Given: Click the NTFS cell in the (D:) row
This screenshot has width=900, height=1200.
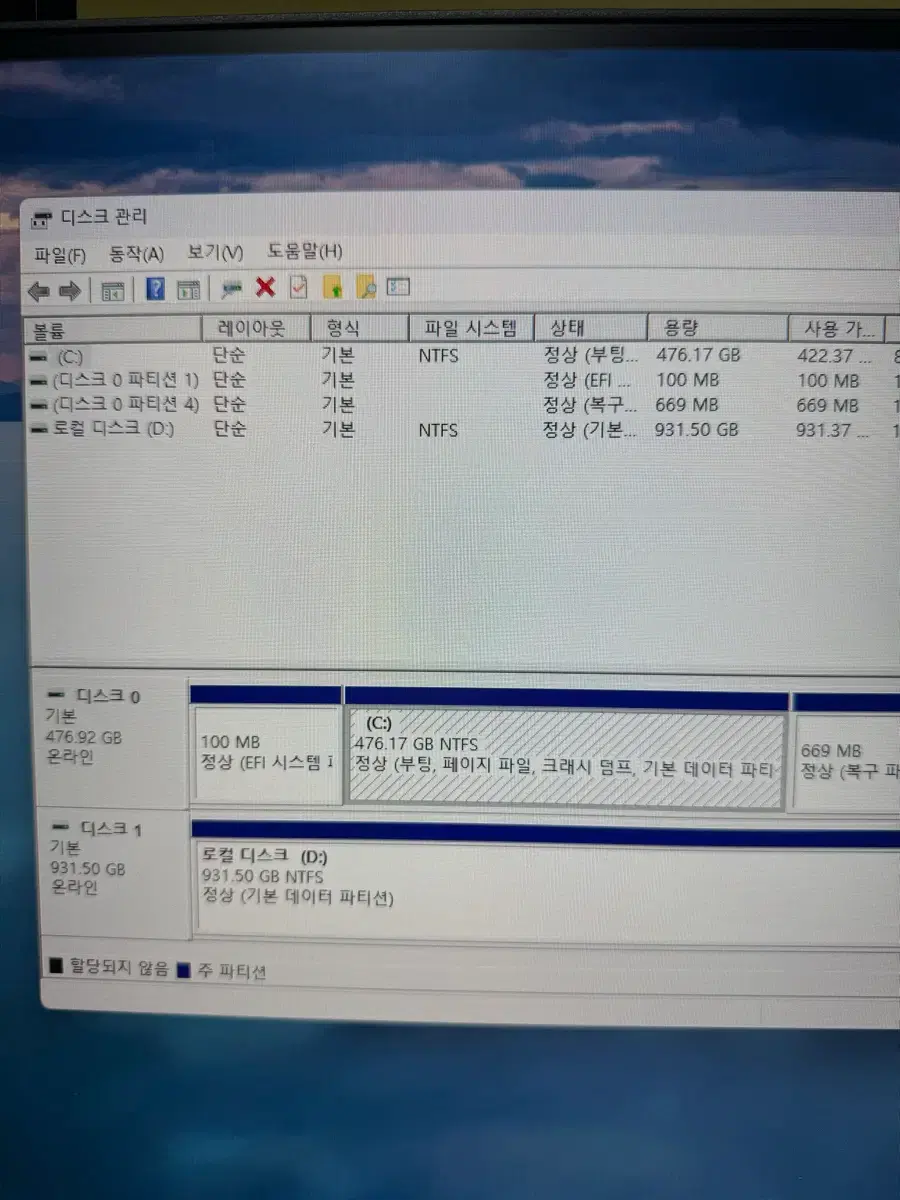Looking at the screenshot, I should (439, 430).
